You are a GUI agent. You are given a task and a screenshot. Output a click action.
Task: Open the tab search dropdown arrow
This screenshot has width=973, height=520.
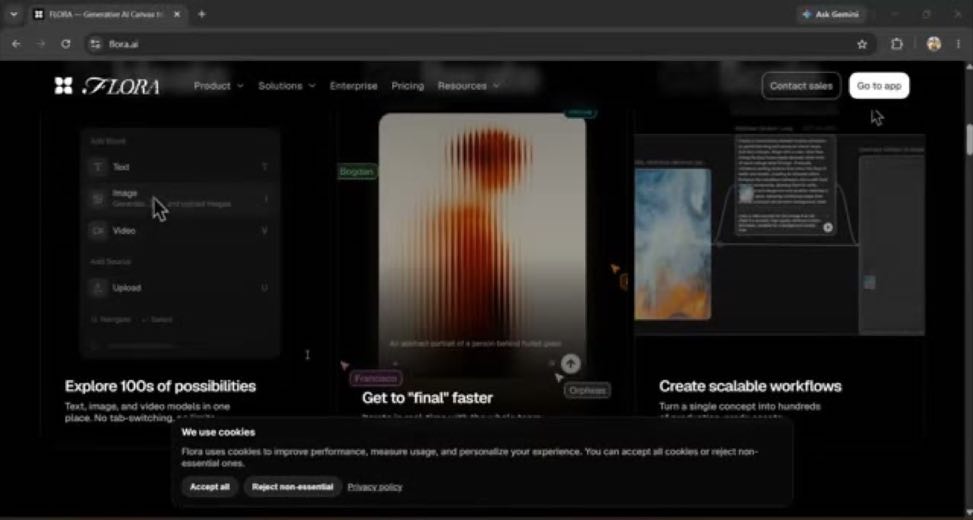14,14
